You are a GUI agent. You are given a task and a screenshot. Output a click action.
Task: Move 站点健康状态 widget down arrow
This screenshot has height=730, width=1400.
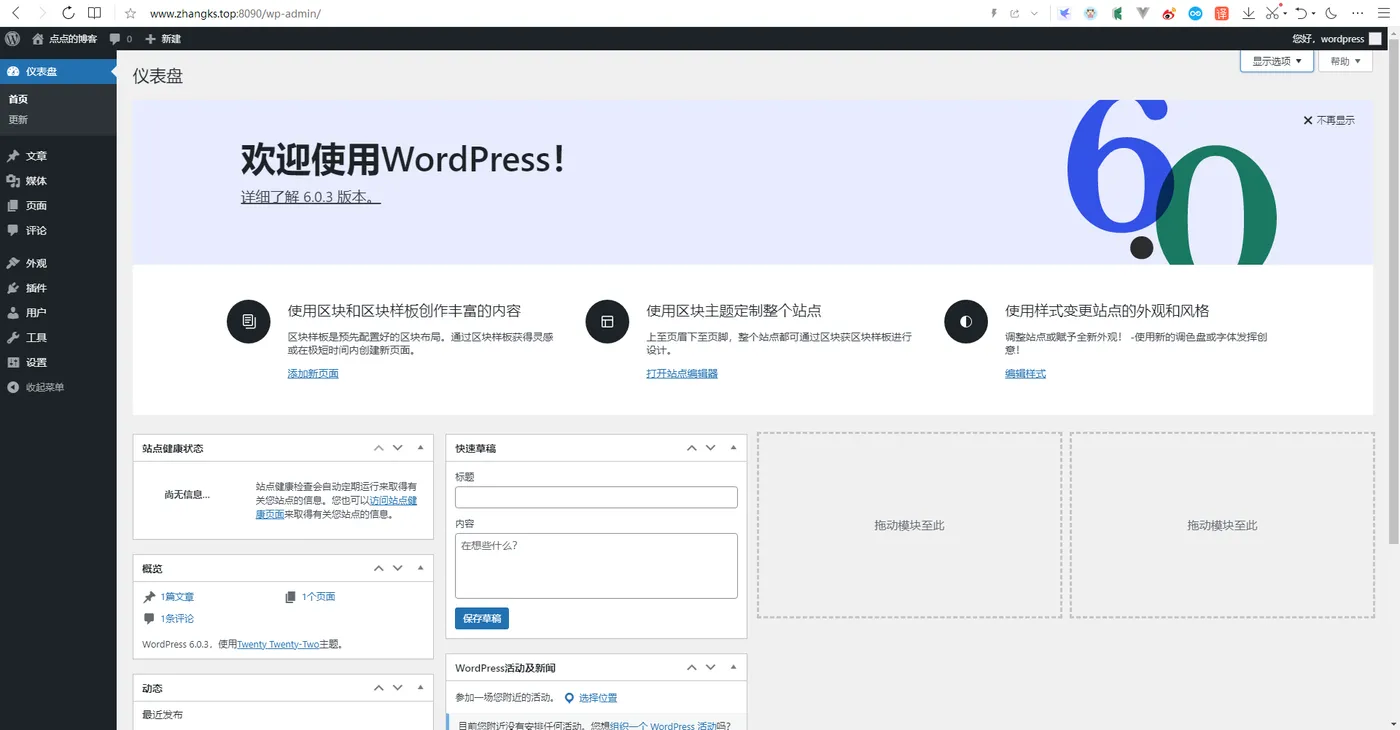point(398,448)
